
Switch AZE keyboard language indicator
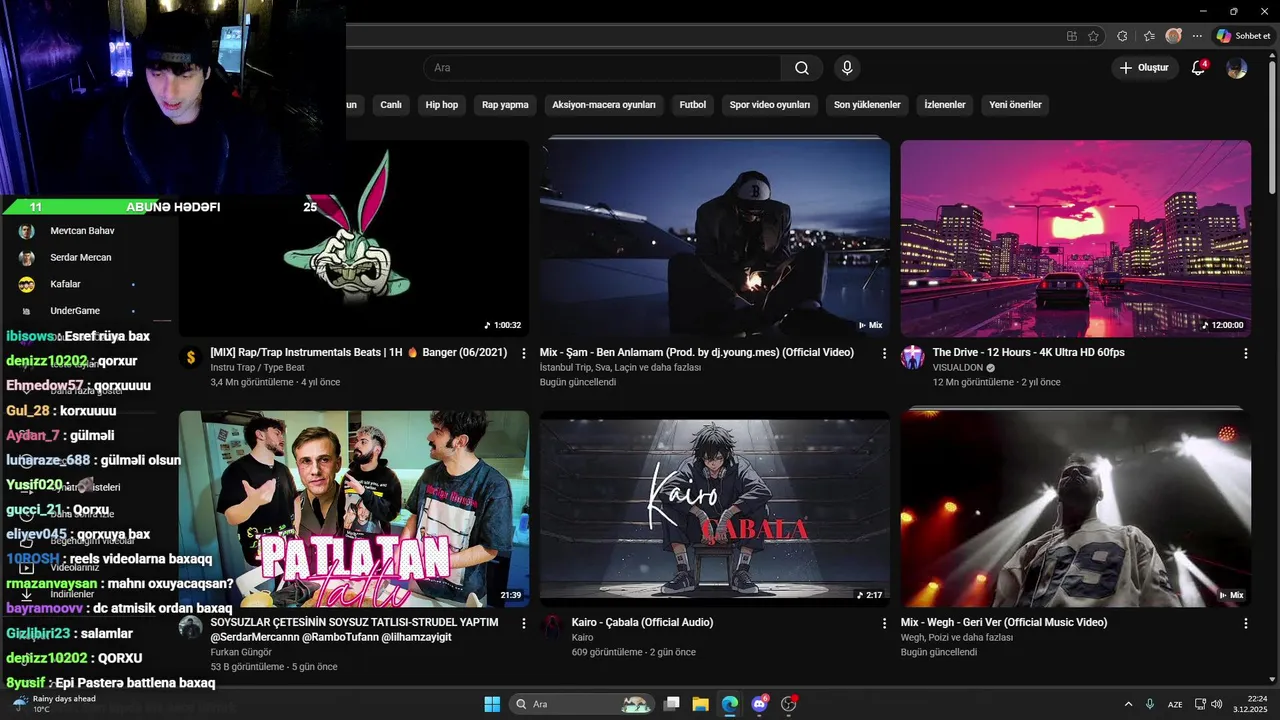(1176, 704)
